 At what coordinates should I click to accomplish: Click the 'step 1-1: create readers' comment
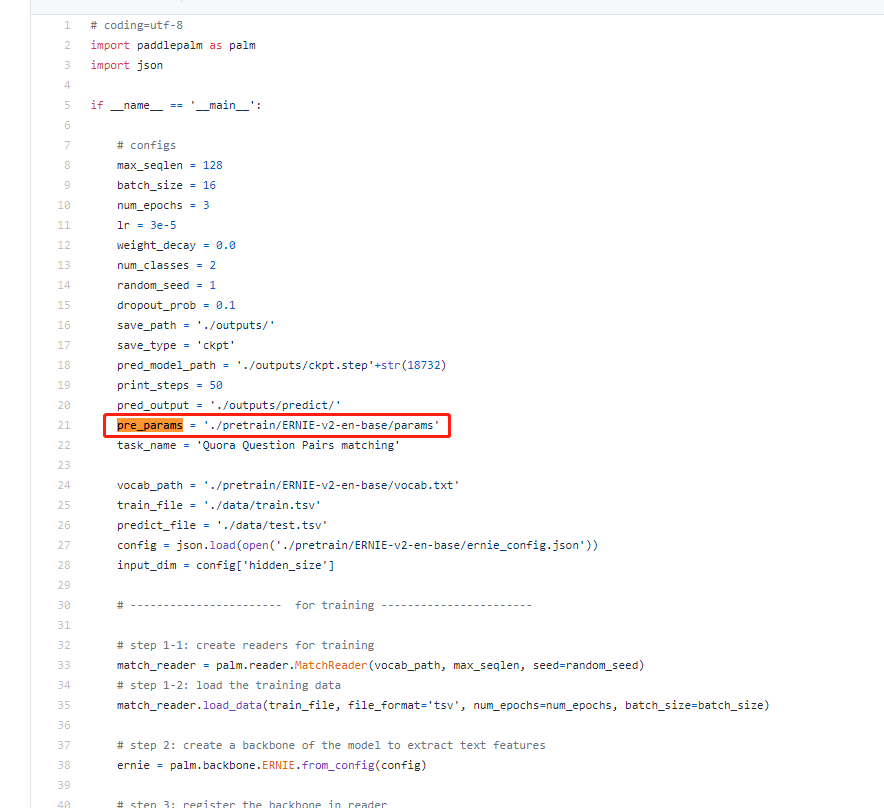tap(245, 646)
